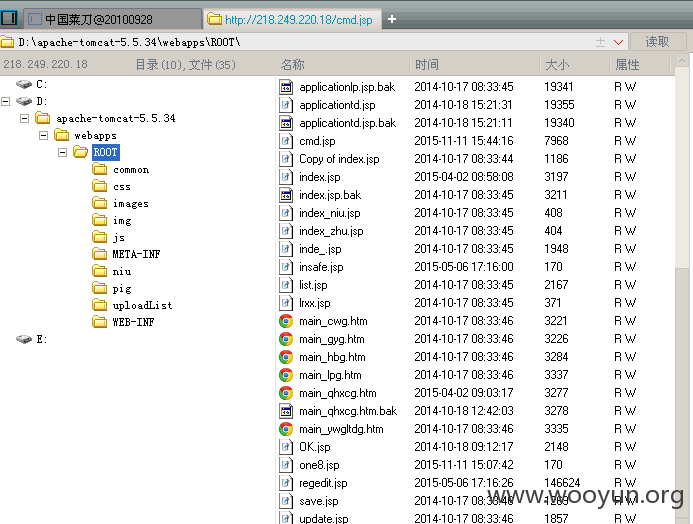Select the index_zhu.jsp file icon
693x524 pixels.
tap(286, 231)
